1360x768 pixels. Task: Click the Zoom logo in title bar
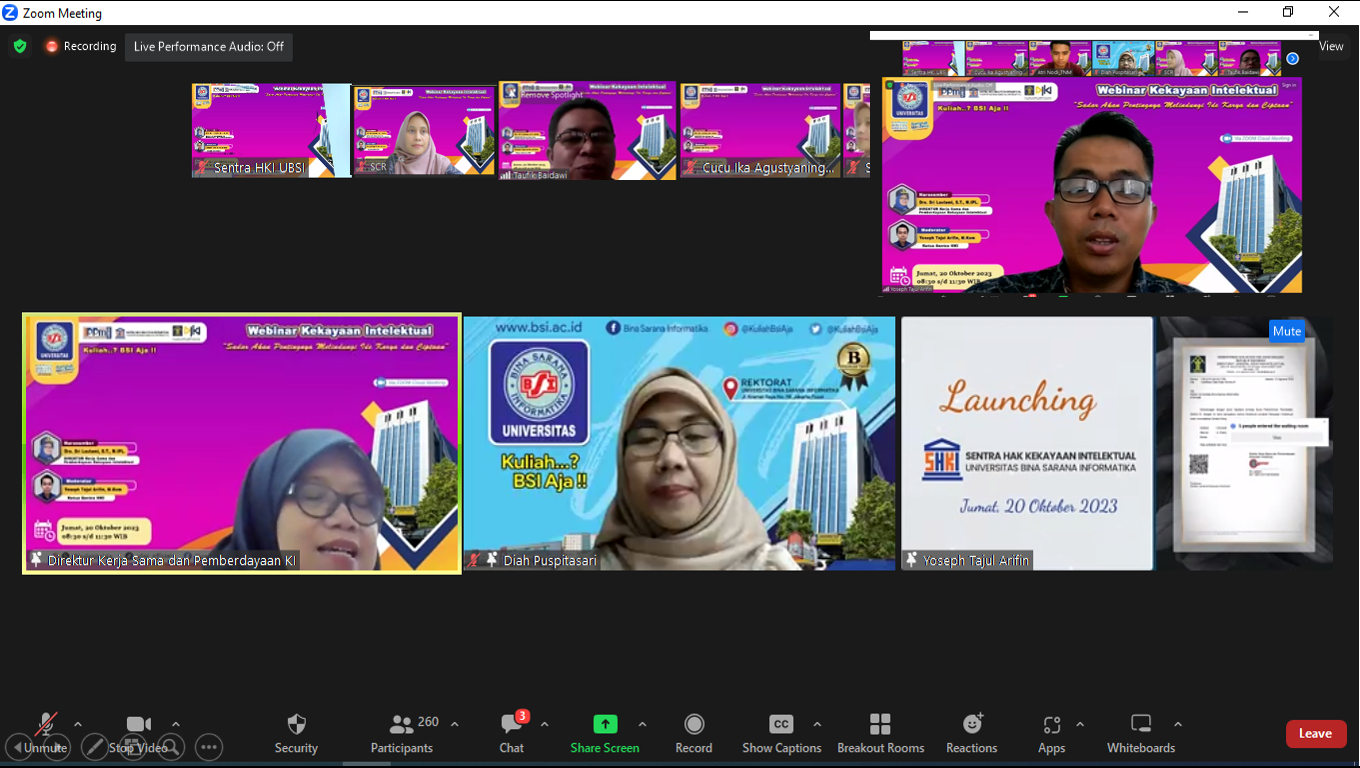click(x=11, y=13)
